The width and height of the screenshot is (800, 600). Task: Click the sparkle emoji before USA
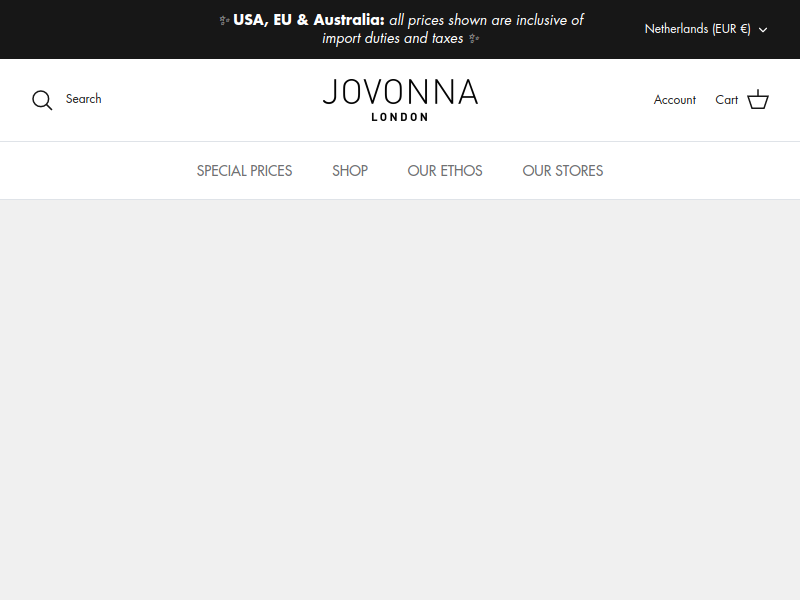[x=224, y=20]
